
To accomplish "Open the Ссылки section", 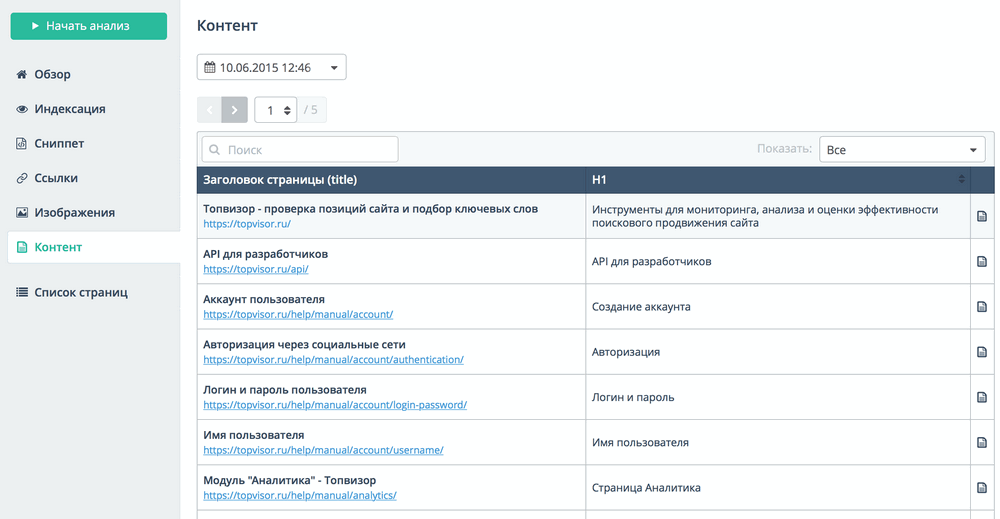I will coord(55,178).
